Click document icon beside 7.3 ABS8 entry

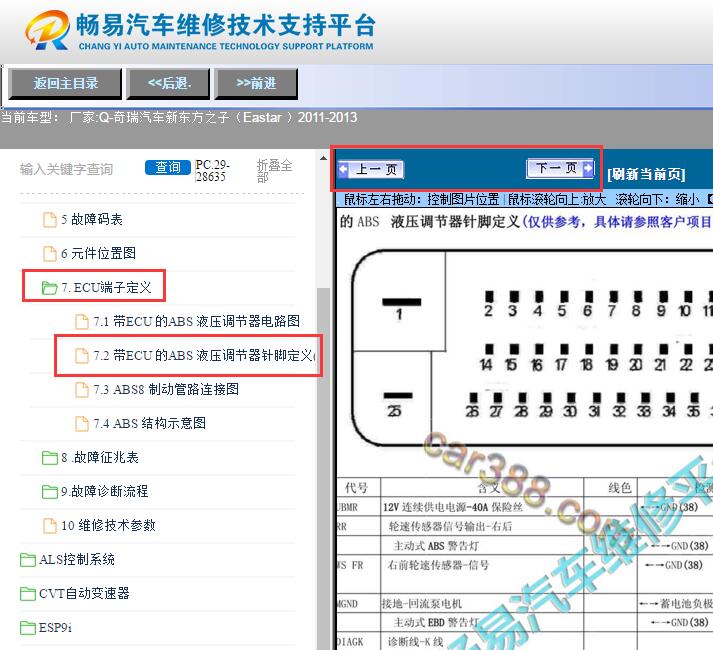click(82, 390)
